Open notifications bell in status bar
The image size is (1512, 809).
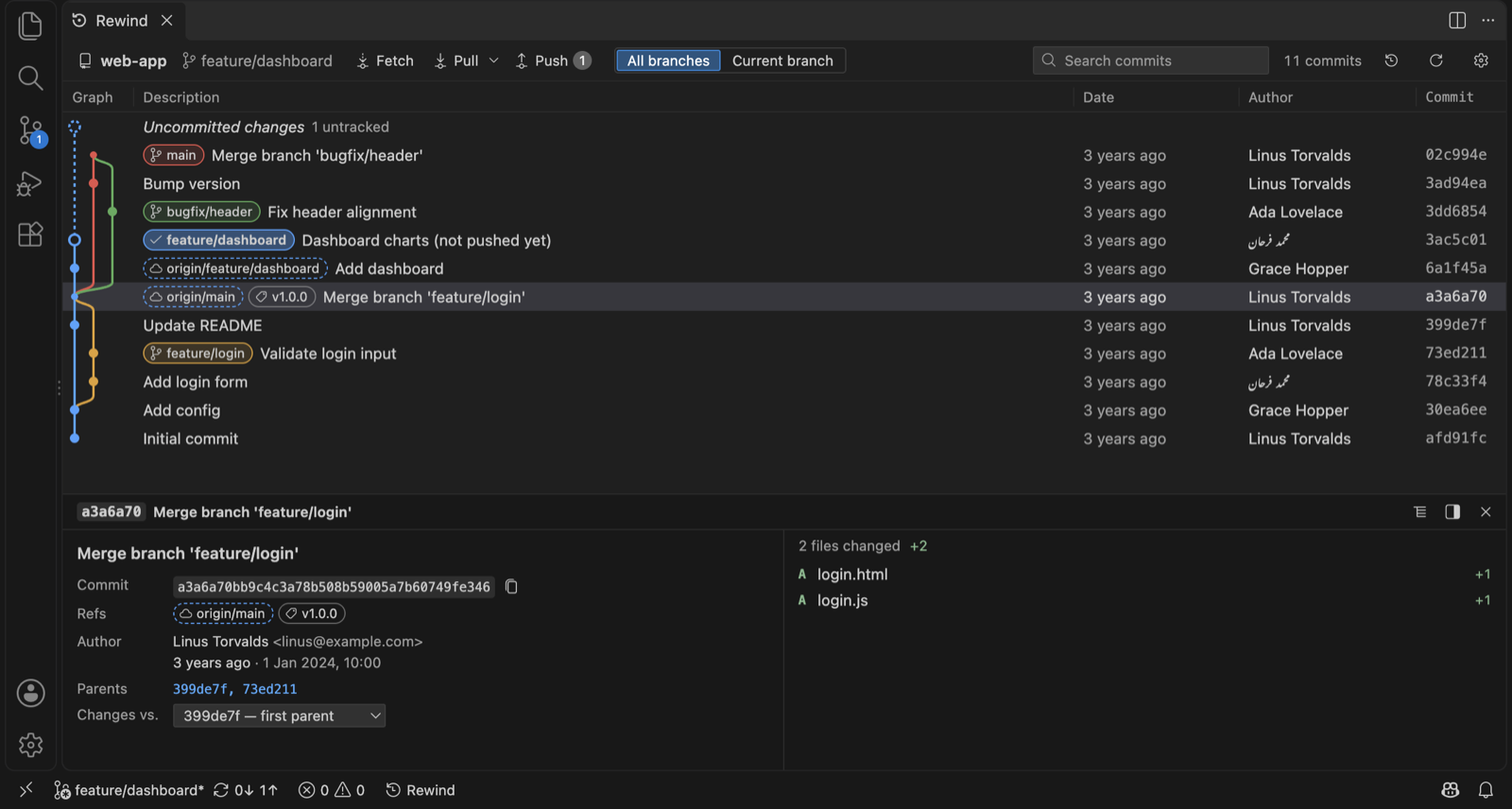(1486, 790)
